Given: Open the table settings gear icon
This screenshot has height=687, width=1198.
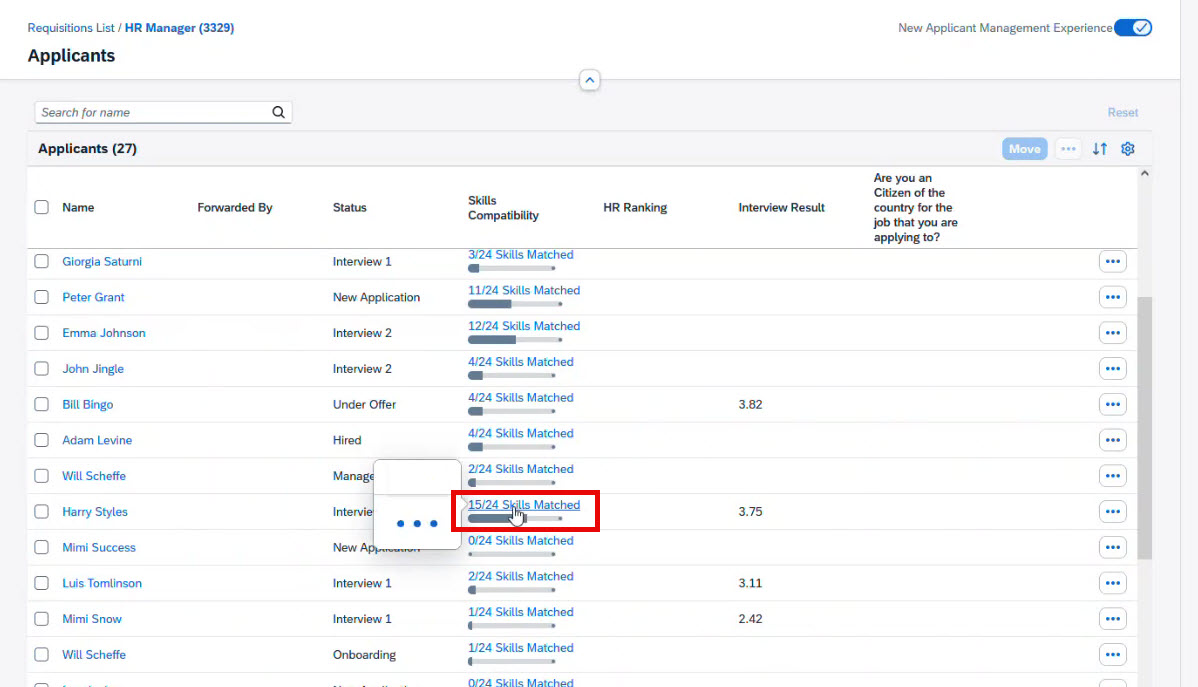Looking at the screenshot, I should pyautogui.click(x=1128, y=149).
